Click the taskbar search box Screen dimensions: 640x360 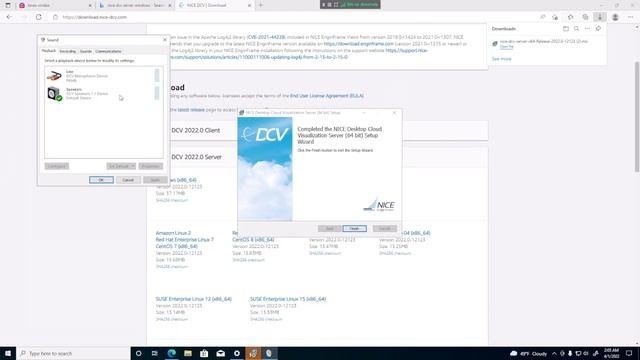coord(73,353)
